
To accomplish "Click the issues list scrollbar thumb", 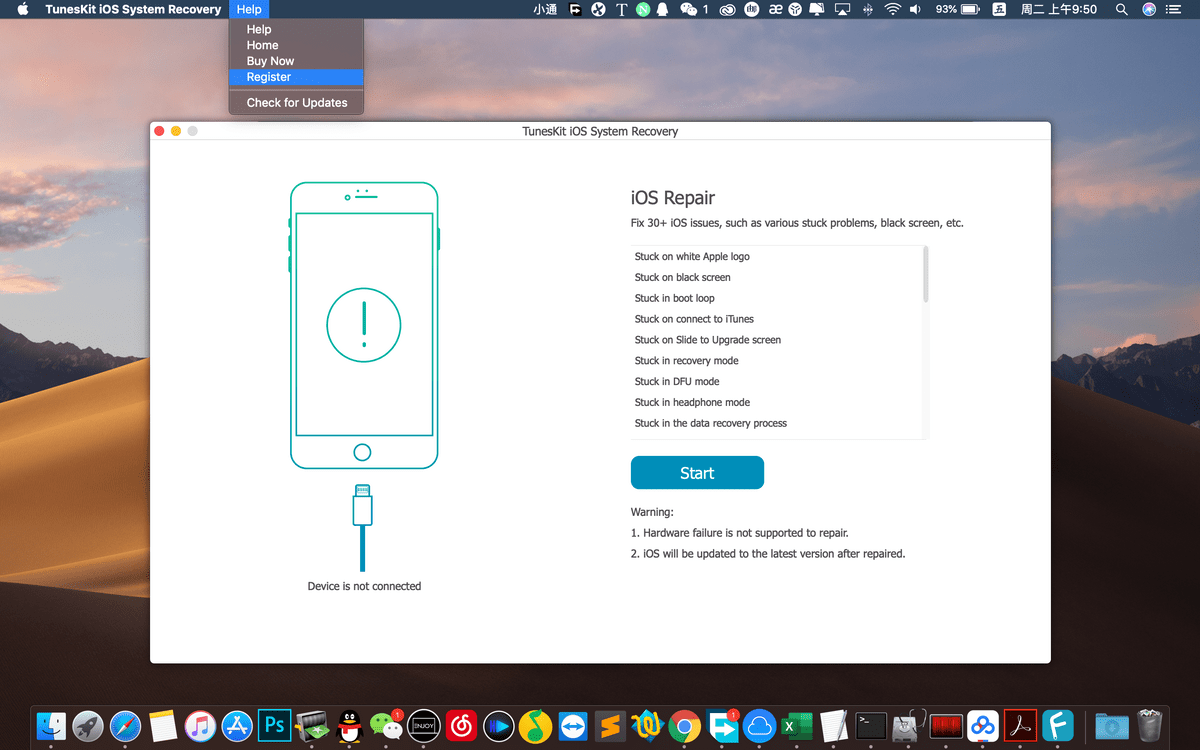I will [926, 274].
